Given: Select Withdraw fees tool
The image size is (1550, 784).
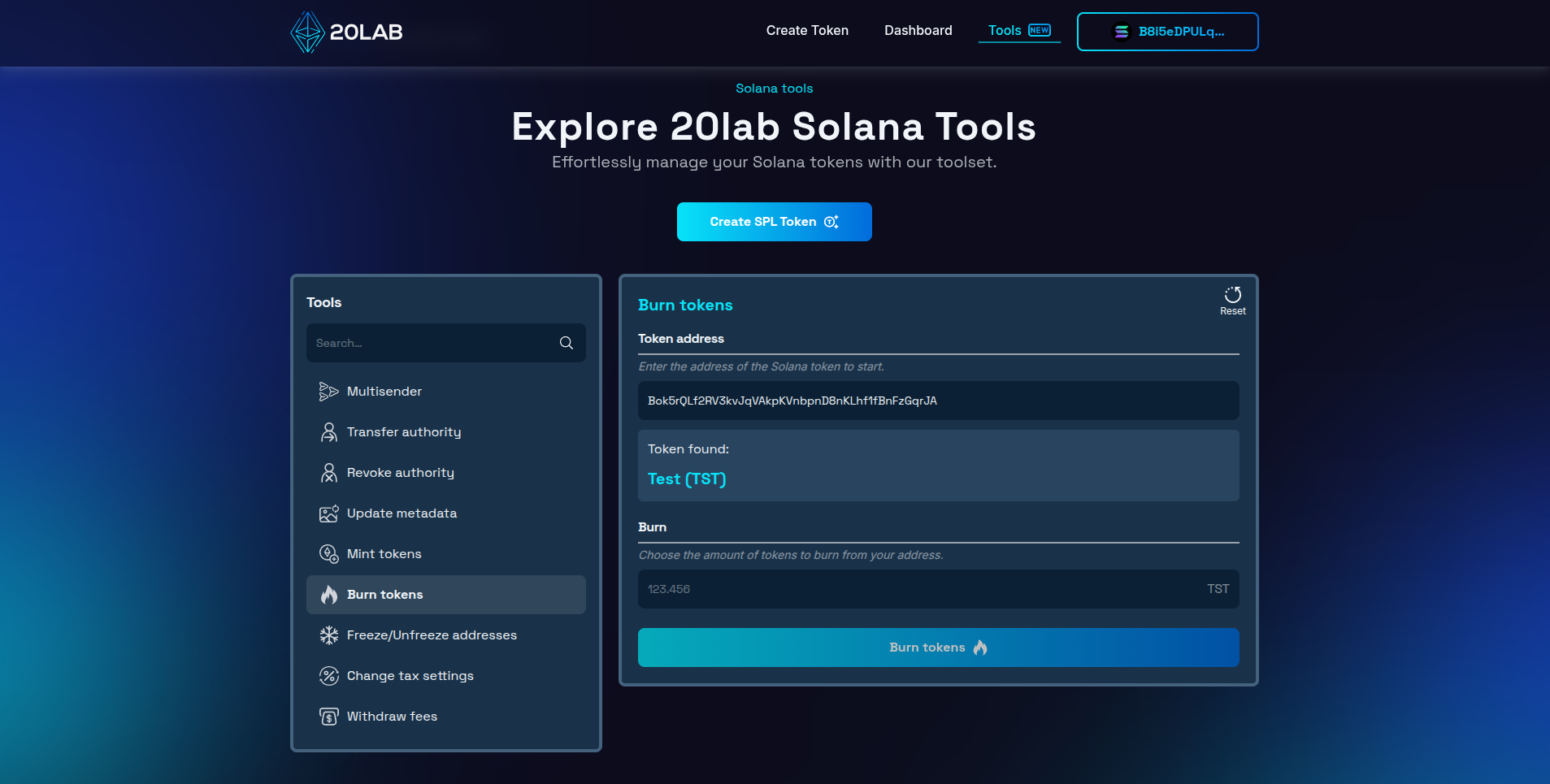Looking at the screenshot, I should click(x=446, y=717).
